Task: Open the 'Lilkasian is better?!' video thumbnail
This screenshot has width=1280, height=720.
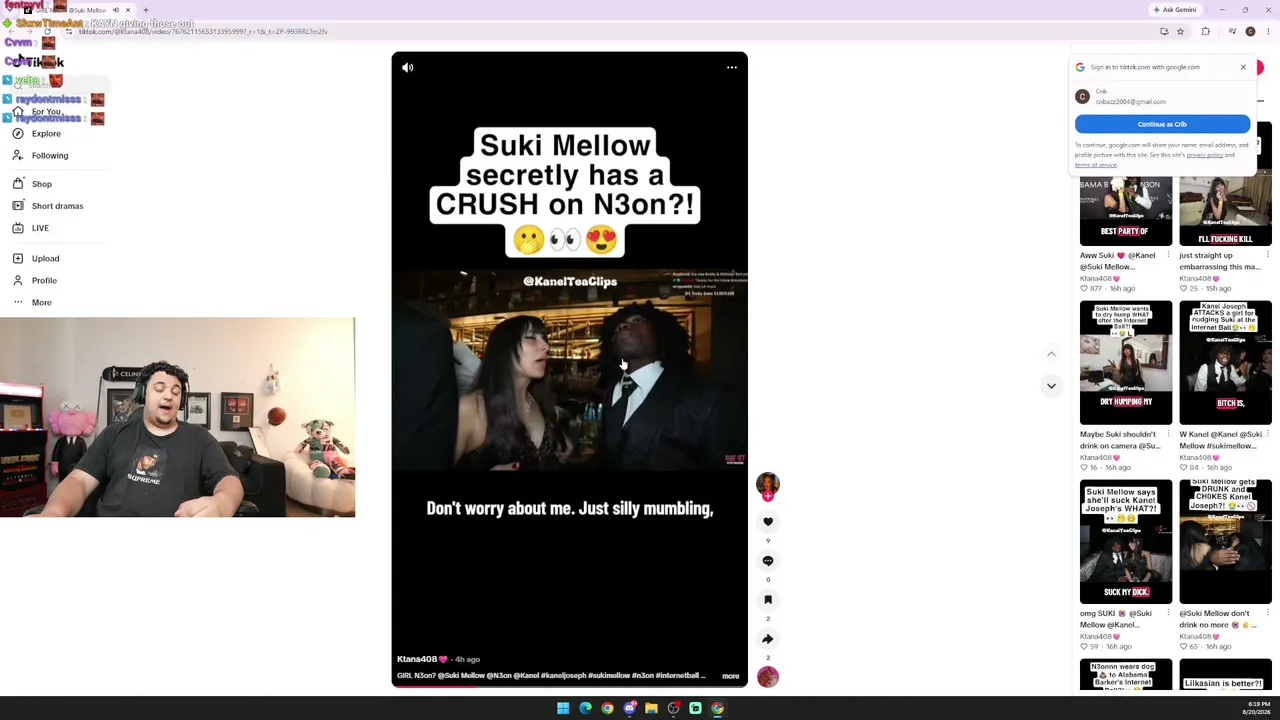Action: tap(1225, 675)
